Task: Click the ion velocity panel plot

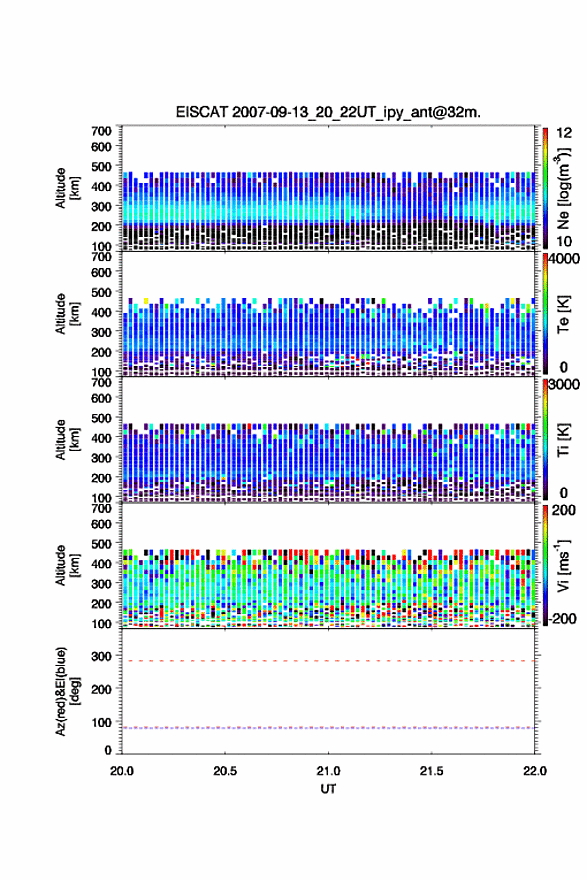Action: tap(328, 565)
